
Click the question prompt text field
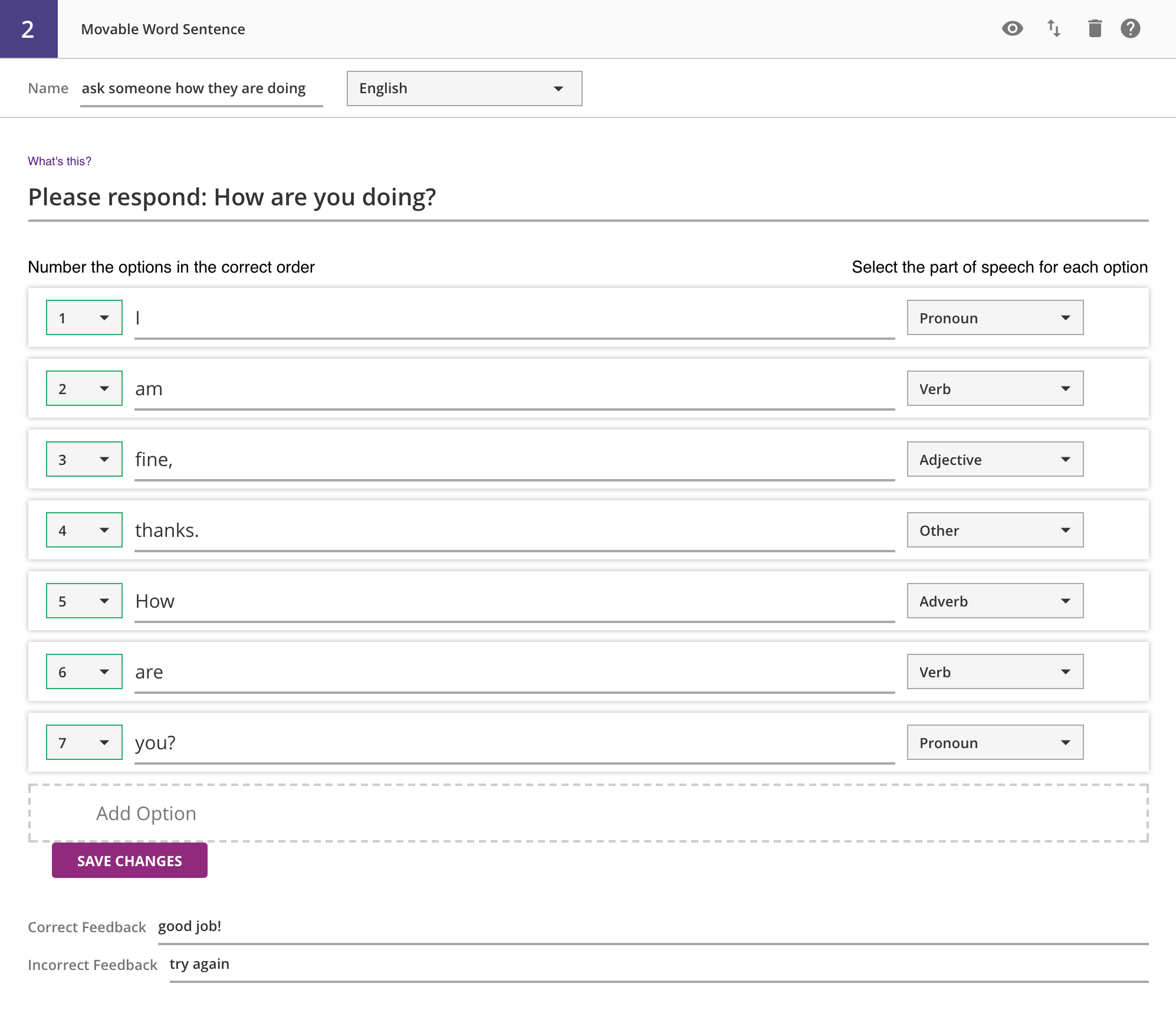click(x=588, y=198)
